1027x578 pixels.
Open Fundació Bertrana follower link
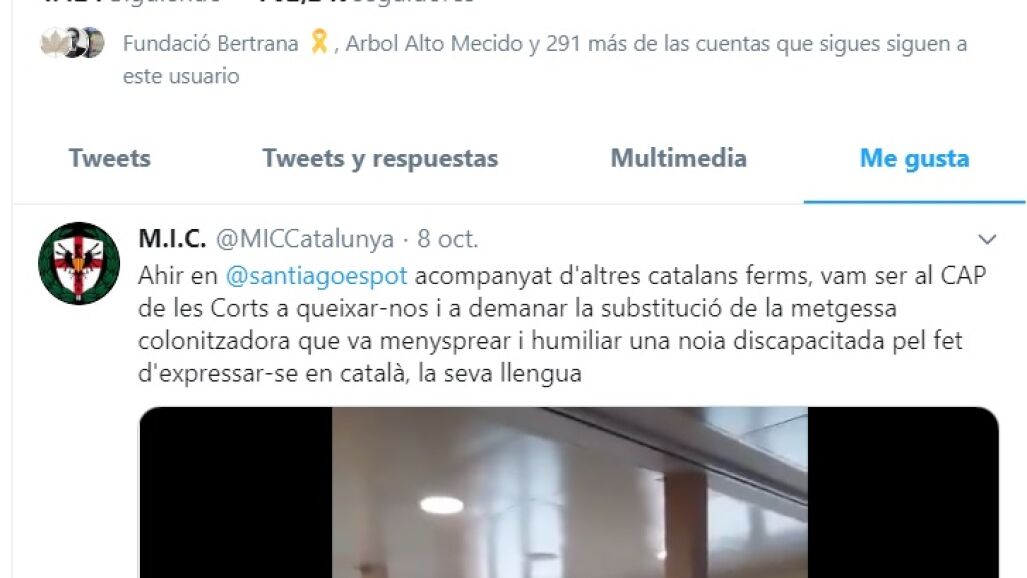pos(210,43)
